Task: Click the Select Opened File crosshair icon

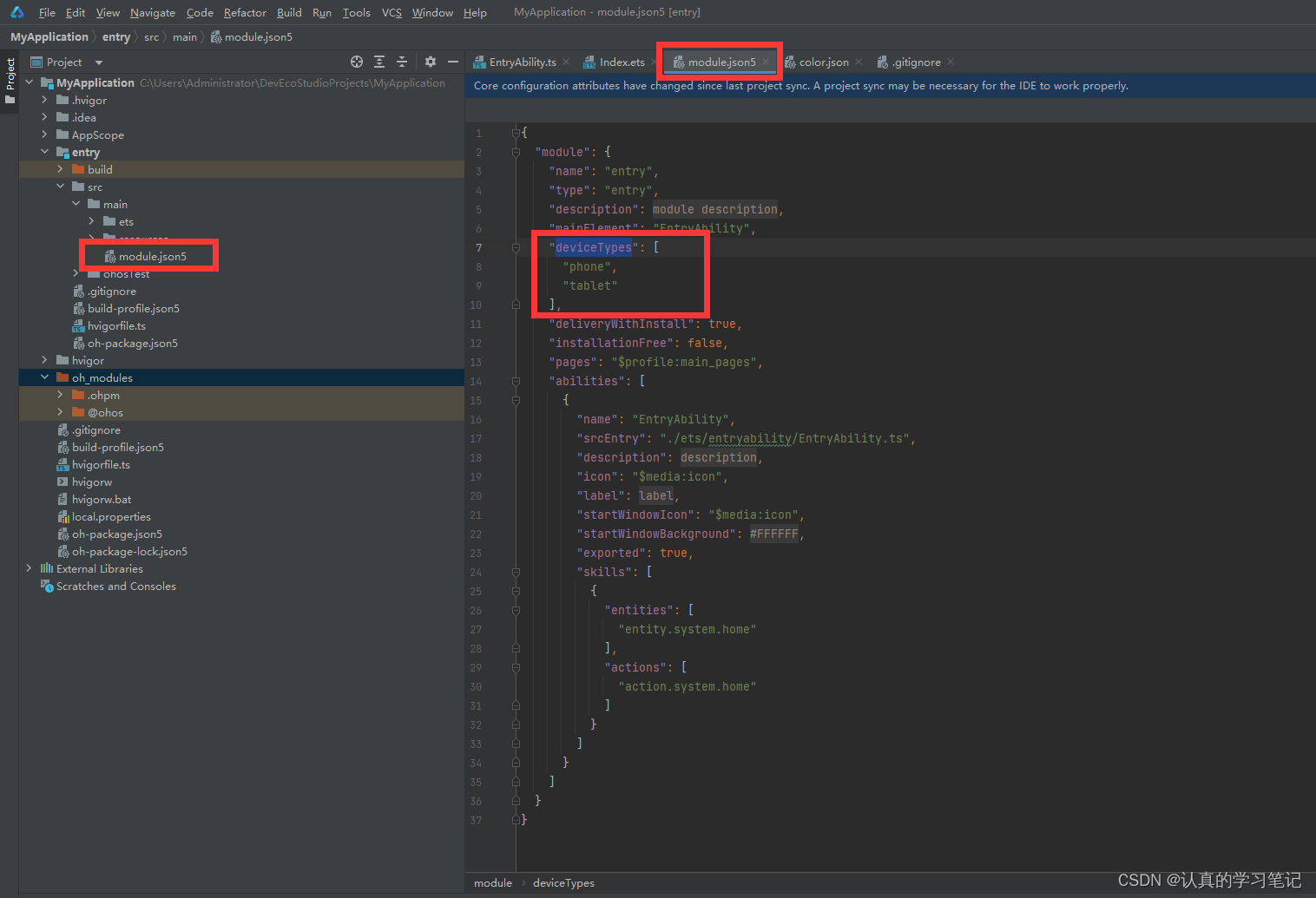Action: coord(356,62)
